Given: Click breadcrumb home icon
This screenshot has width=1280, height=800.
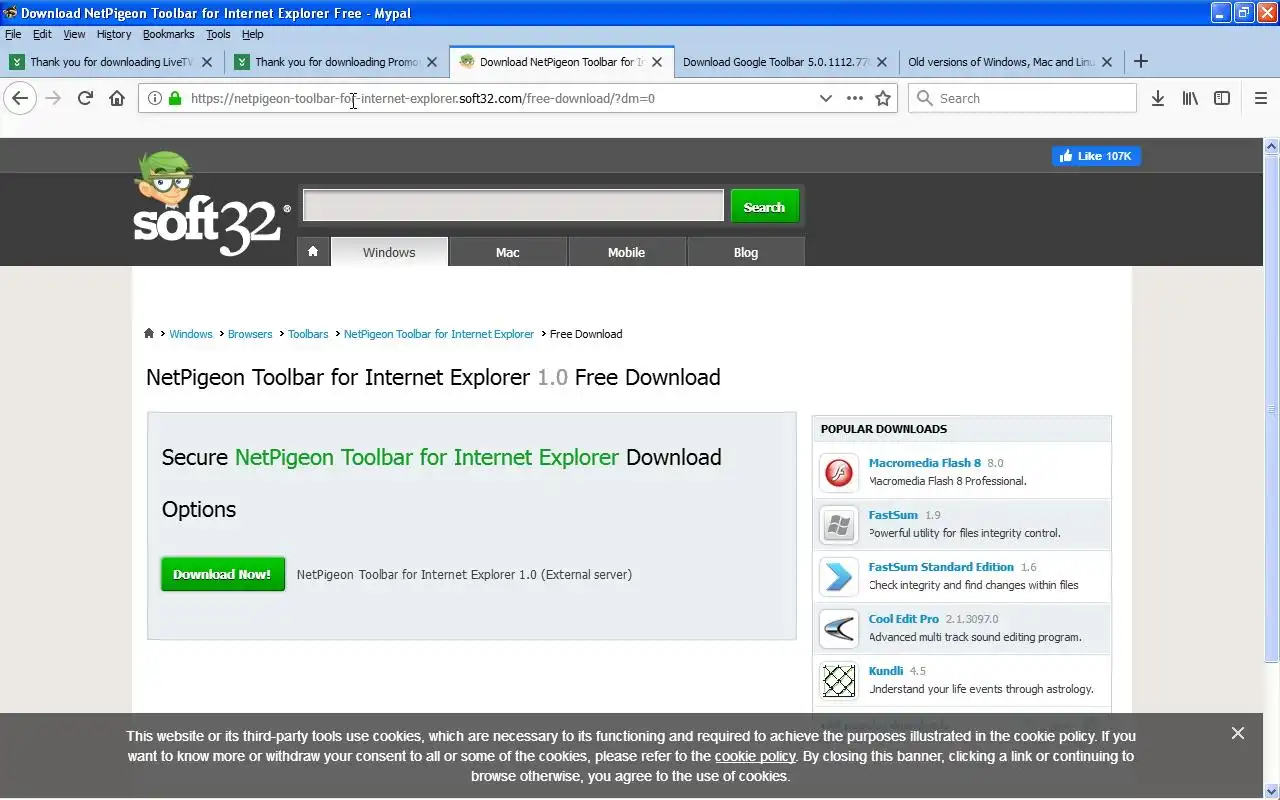Looking at the screenshot, I should [x=149, y=334].
